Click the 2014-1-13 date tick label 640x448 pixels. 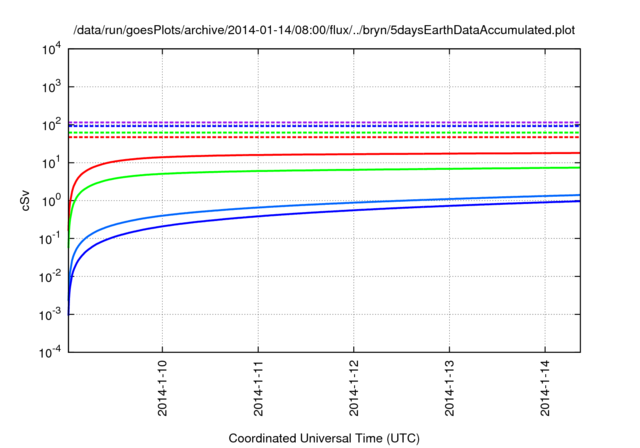click(x=449, y=388)
